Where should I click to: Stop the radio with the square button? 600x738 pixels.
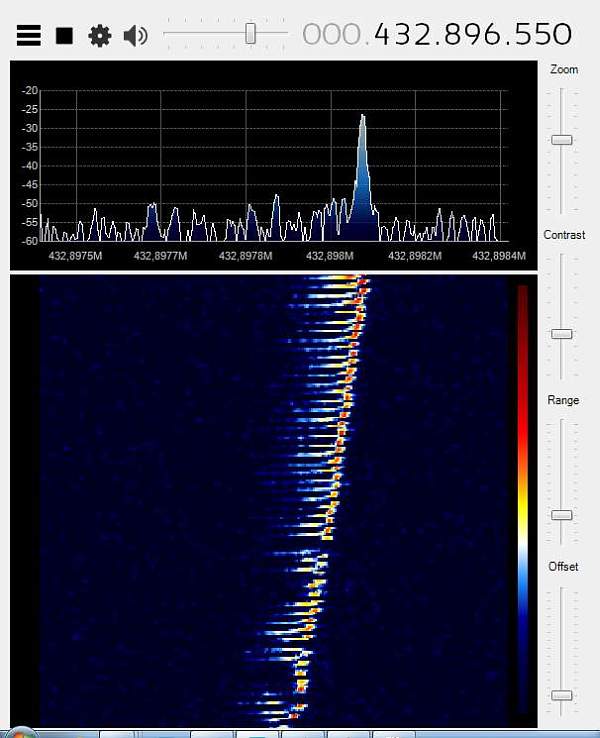pyautogui.click(x=64, y=36)
